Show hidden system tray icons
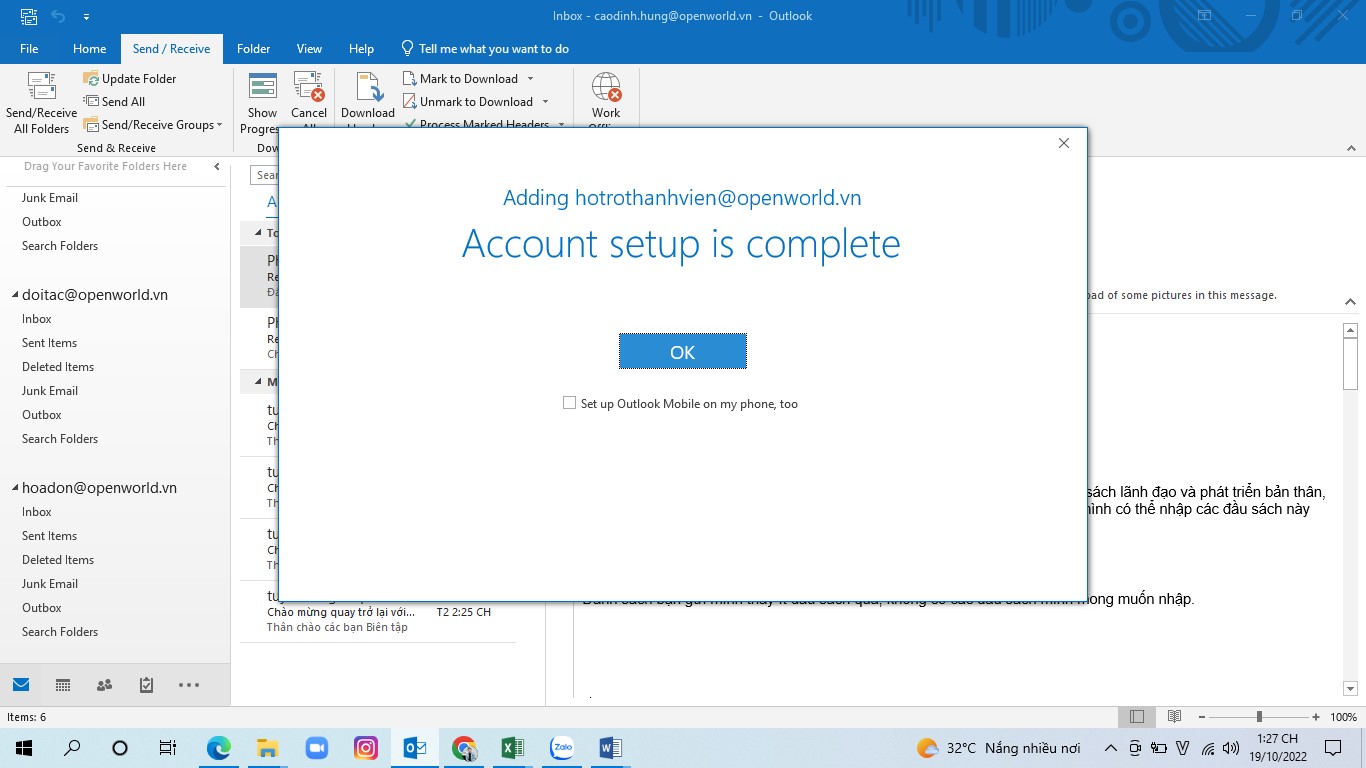The width and height of the screenshot is (1366, 768). (x=1110, y=748)
